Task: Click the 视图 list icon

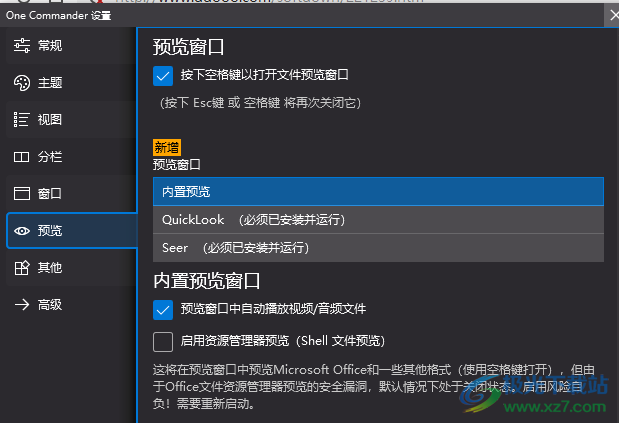Action: pos(22,120)
